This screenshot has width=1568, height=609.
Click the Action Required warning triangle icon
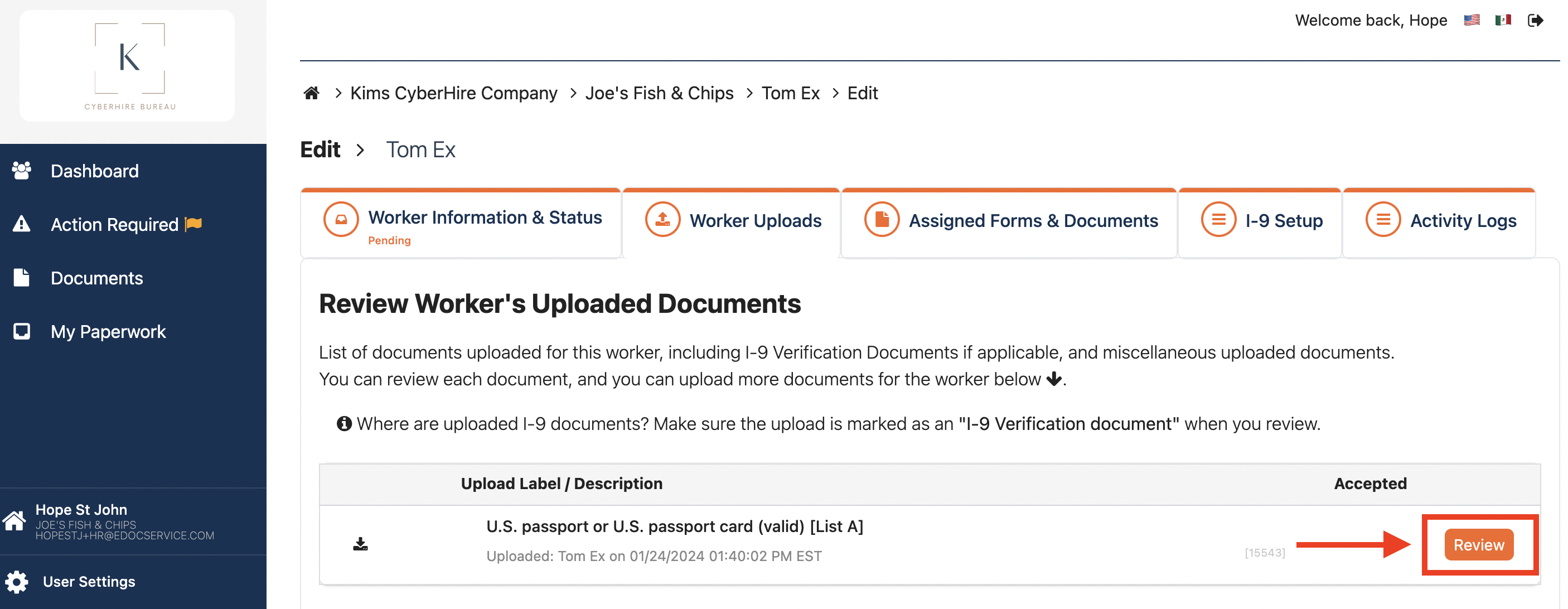click(x=21, y=224)
